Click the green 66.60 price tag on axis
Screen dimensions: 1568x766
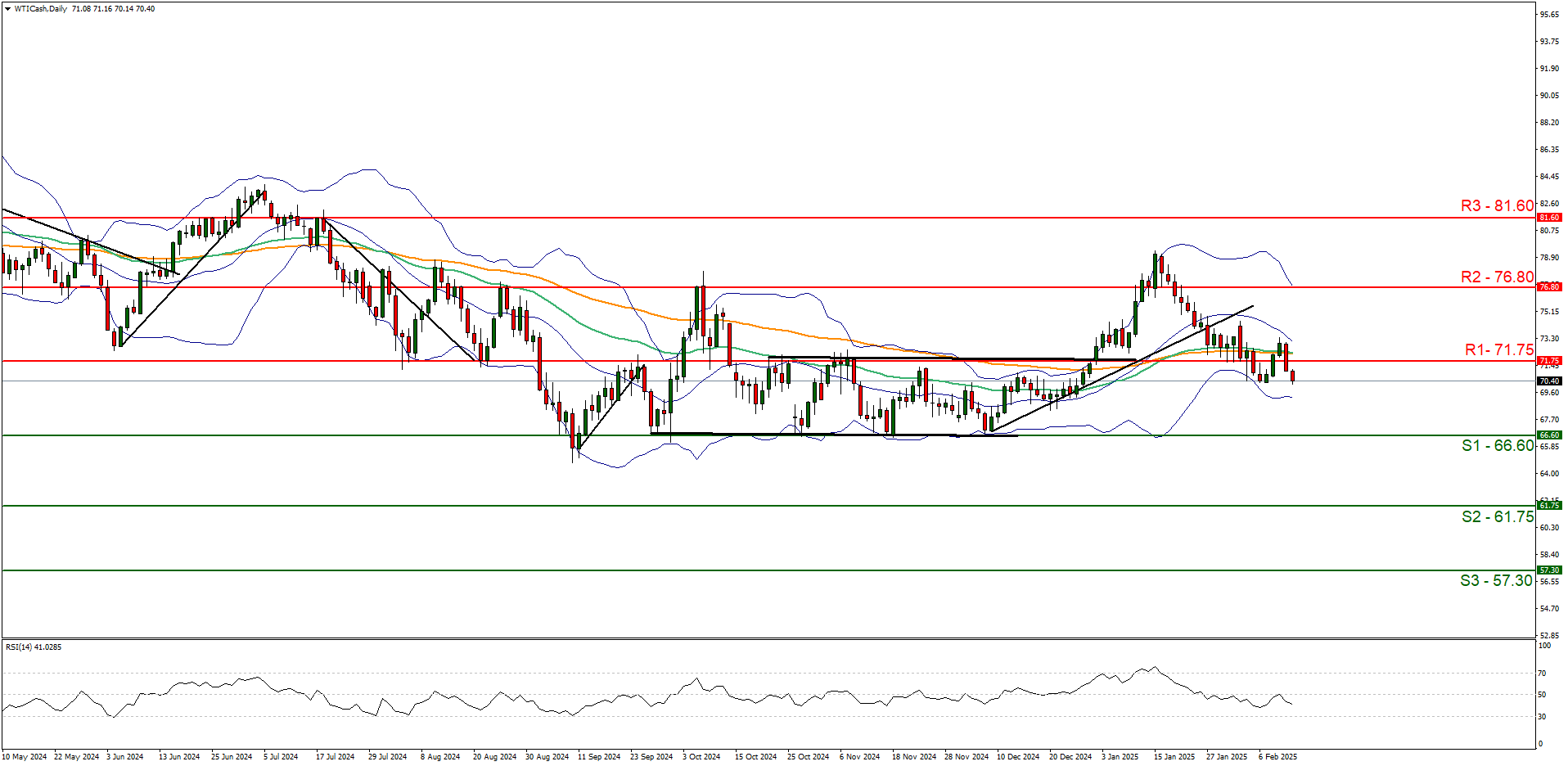click(1549, 435)
